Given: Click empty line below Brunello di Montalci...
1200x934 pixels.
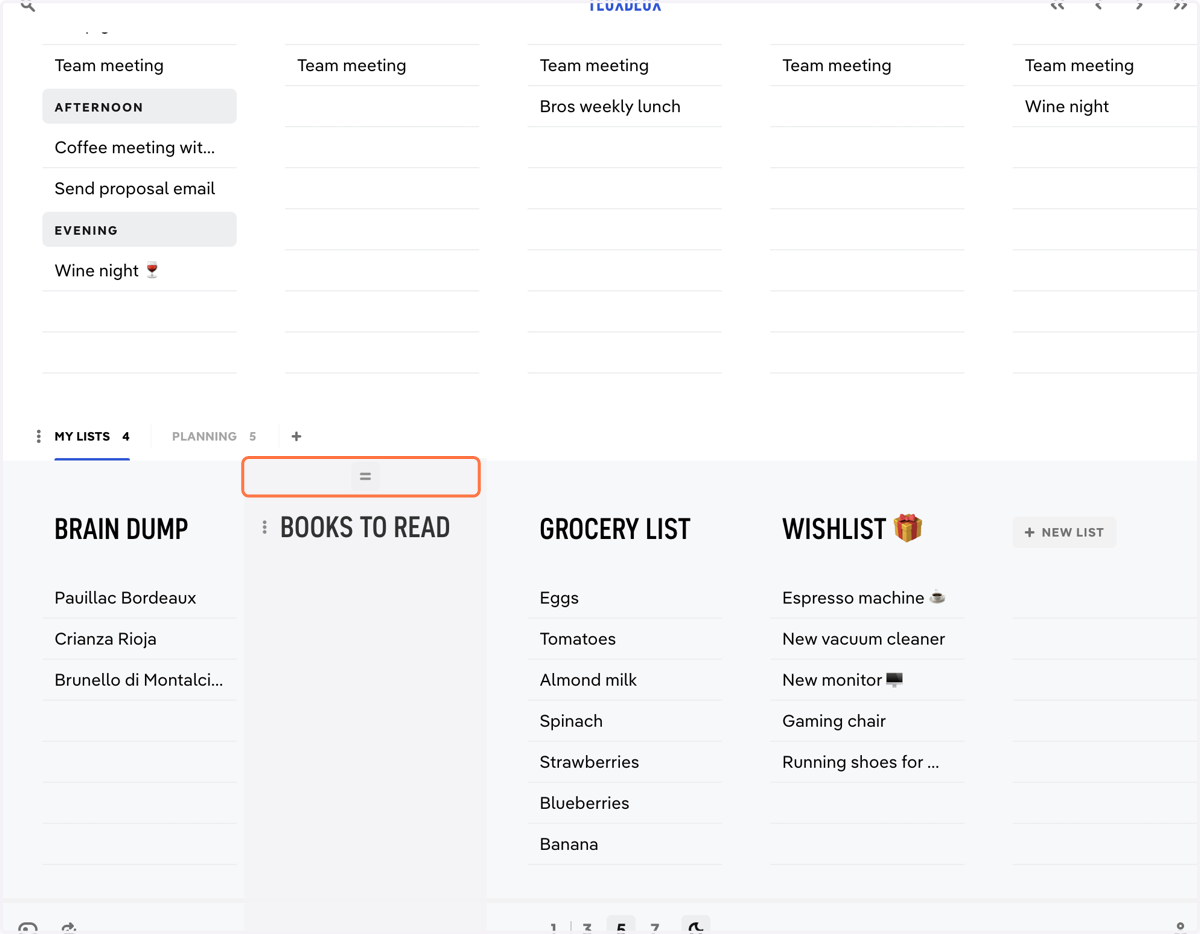Looking at the screenshot, I should click(139, 721).
